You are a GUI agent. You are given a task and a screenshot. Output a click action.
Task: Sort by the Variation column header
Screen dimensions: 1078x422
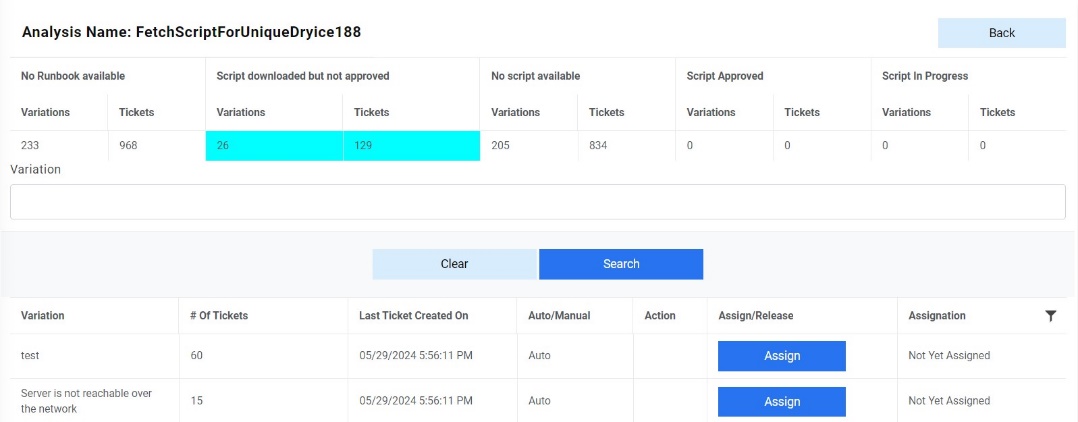pos(43,316)
